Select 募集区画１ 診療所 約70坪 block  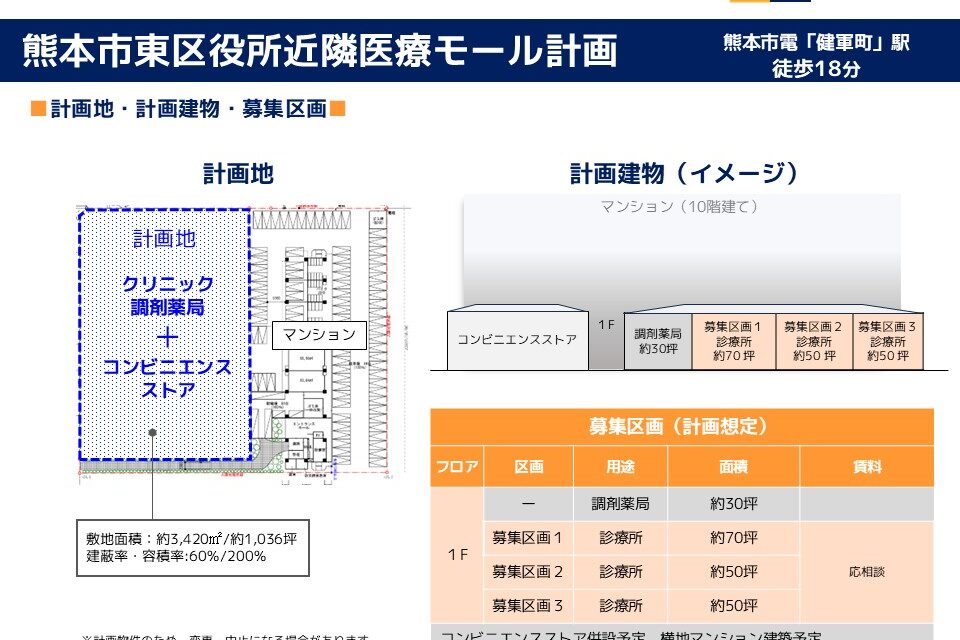pos(733,341)
